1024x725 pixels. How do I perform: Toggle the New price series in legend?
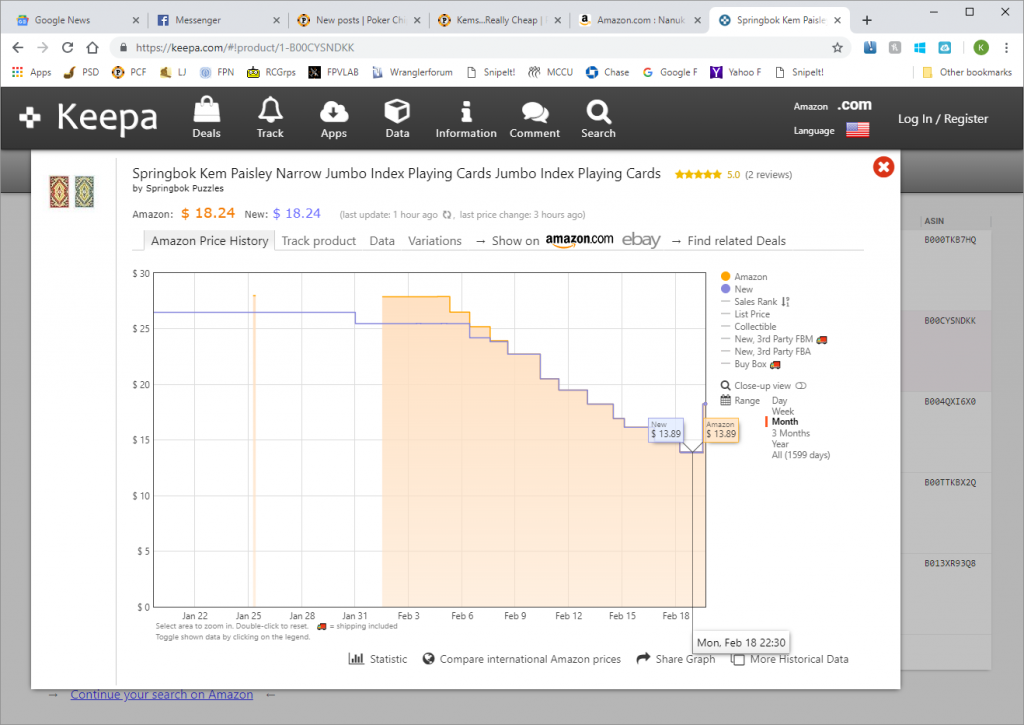pyautogui.click(x=737, y=289)
